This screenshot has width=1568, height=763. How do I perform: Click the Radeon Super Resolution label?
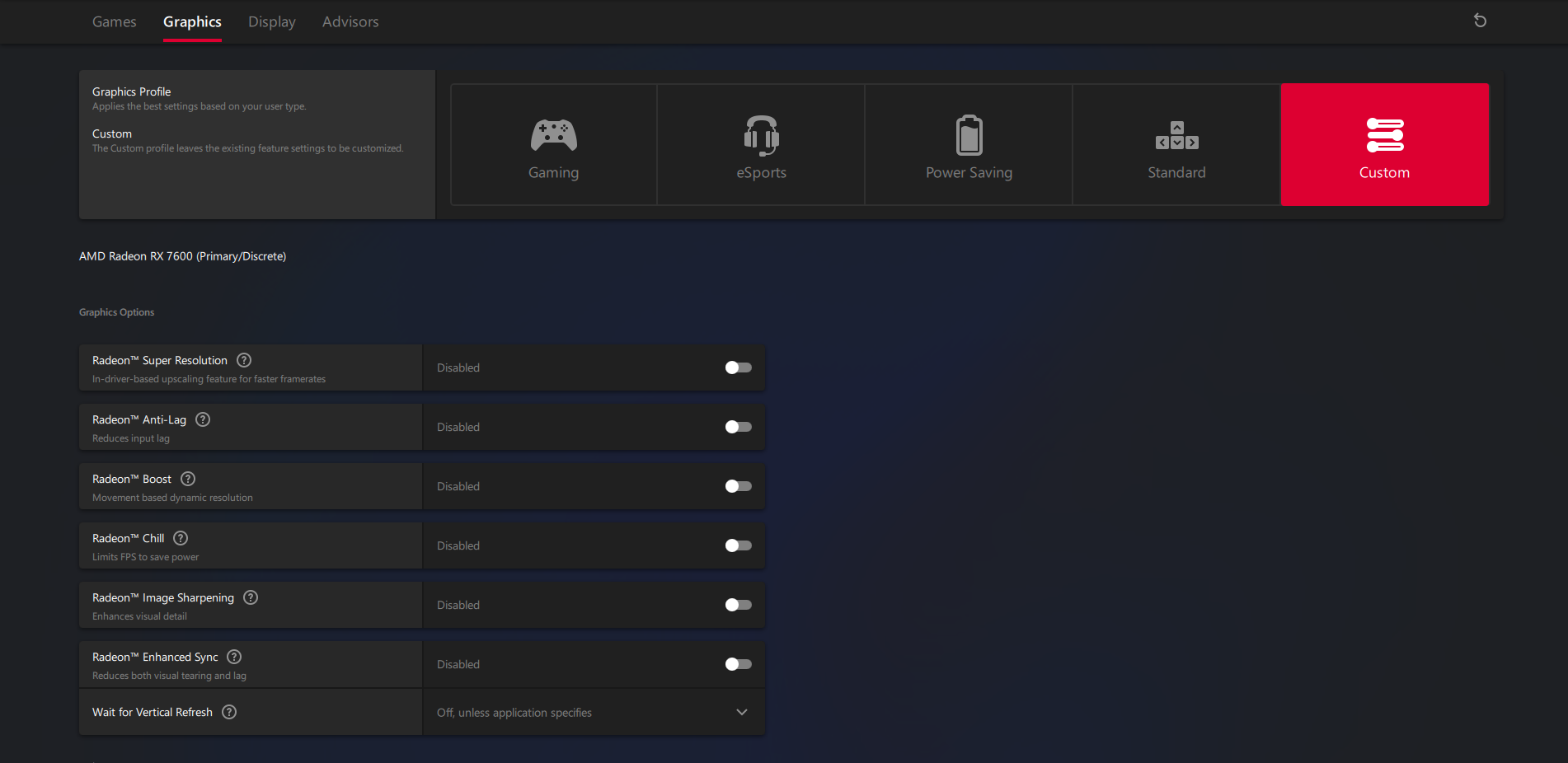(160, 360)
